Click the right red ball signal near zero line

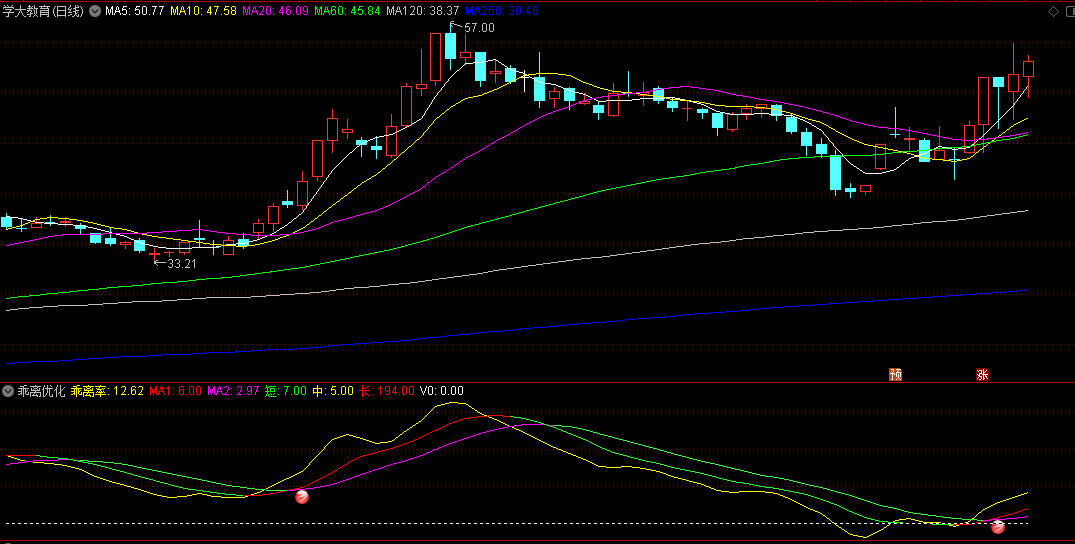point(998,526)
